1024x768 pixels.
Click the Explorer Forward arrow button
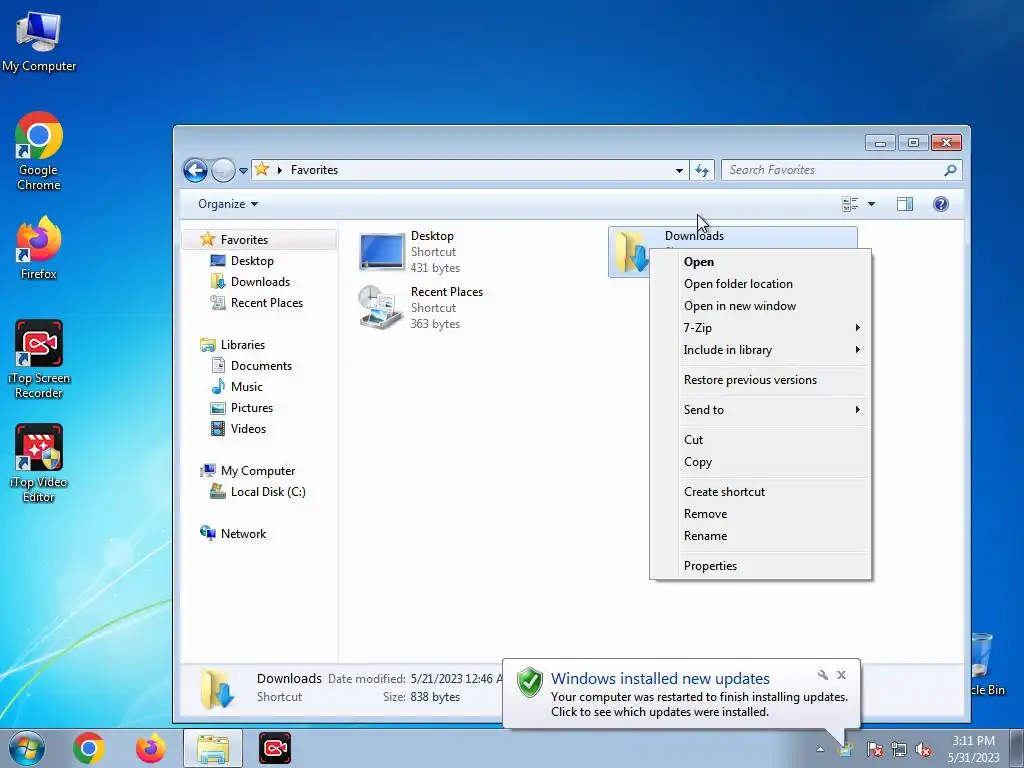pyautogui.click(x=223, y=170)
